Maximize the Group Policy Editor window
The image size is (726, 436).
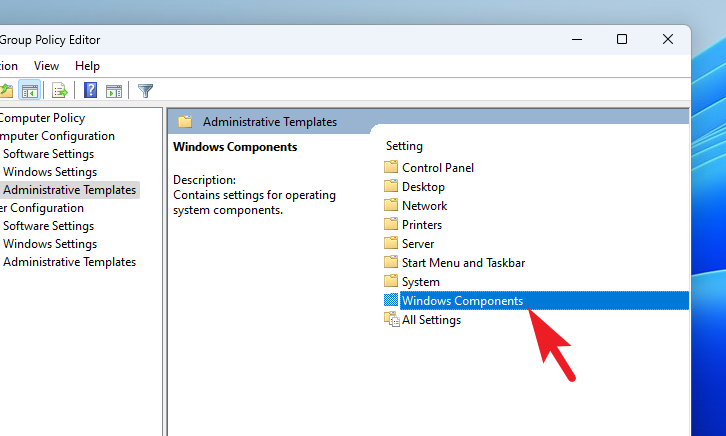(x=622, y=39)
